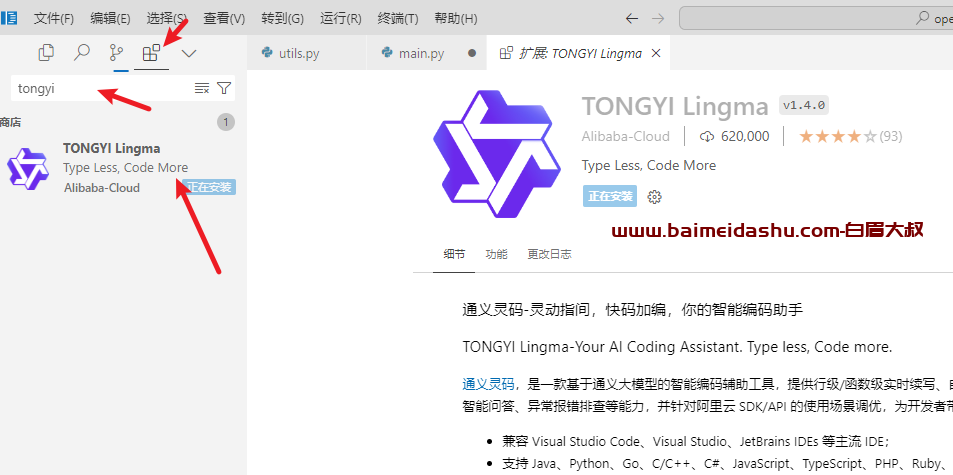The width and height of the screenshot is (953, 475).
Task: Click the VS Code logo icon
Action: [9, 18]
